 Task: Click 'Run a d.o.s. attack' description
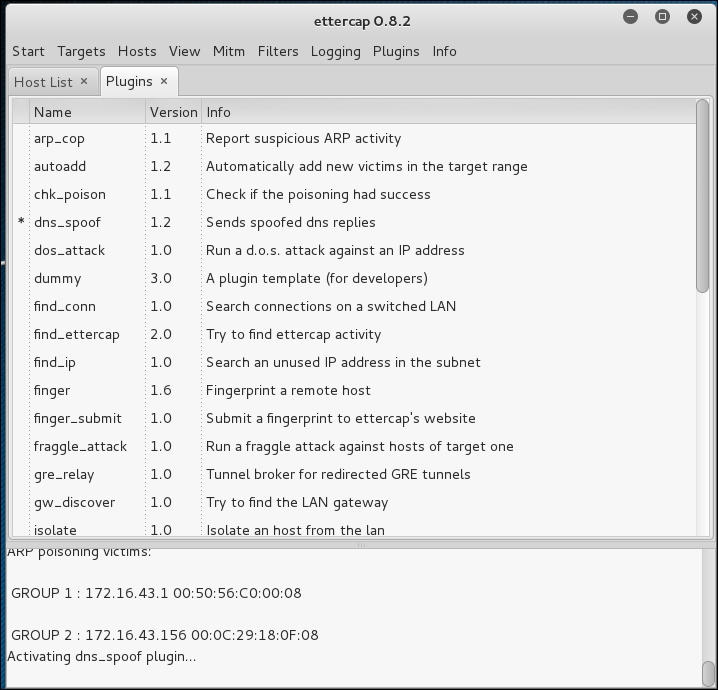click(x=335, y=250)
